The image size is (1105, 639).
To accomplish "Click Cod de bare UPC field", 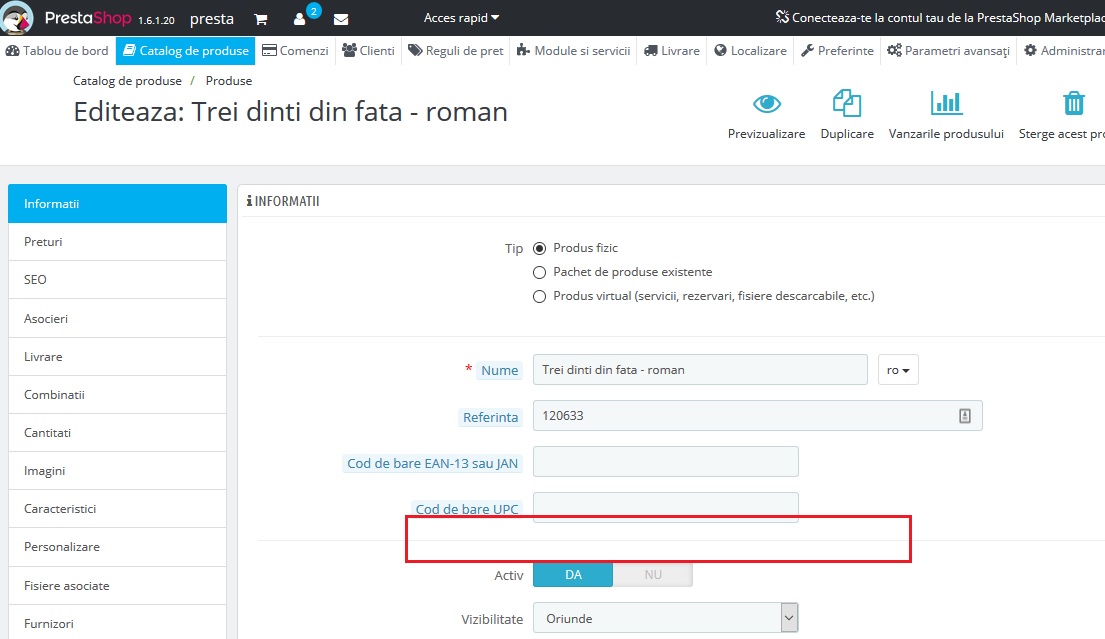I will point(665,507).
